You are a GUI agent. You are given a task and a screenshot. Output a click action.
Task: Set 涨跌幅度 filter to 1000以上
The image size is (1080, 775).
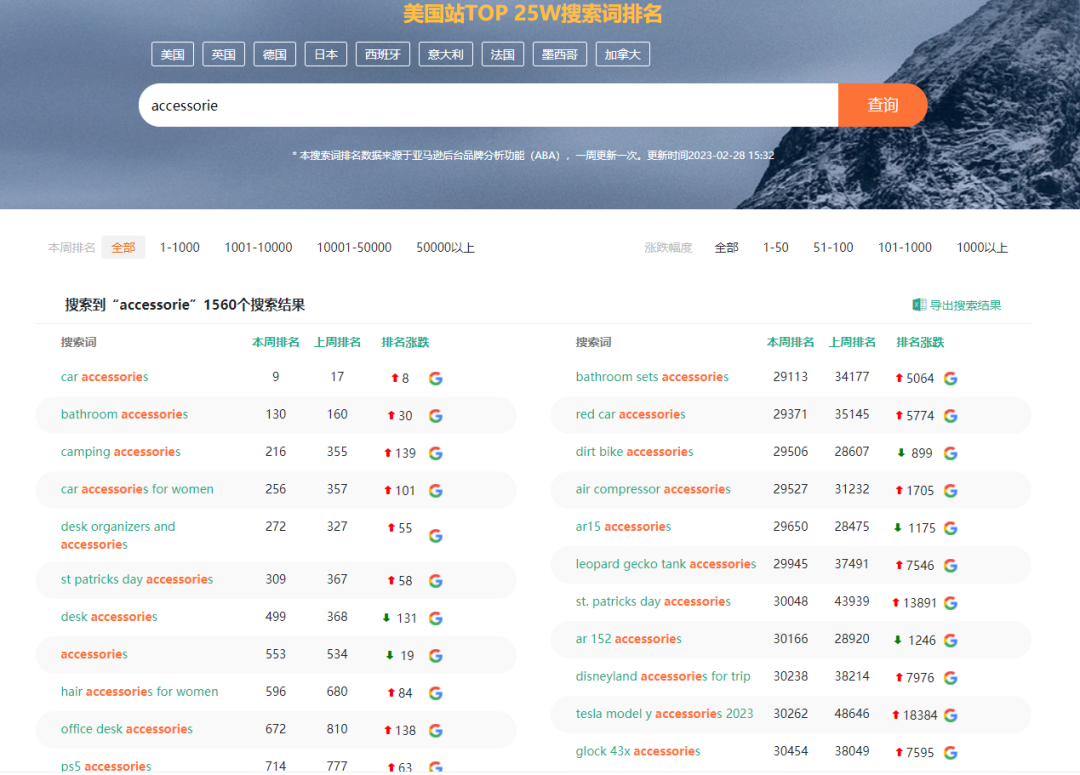coord(982,247)
